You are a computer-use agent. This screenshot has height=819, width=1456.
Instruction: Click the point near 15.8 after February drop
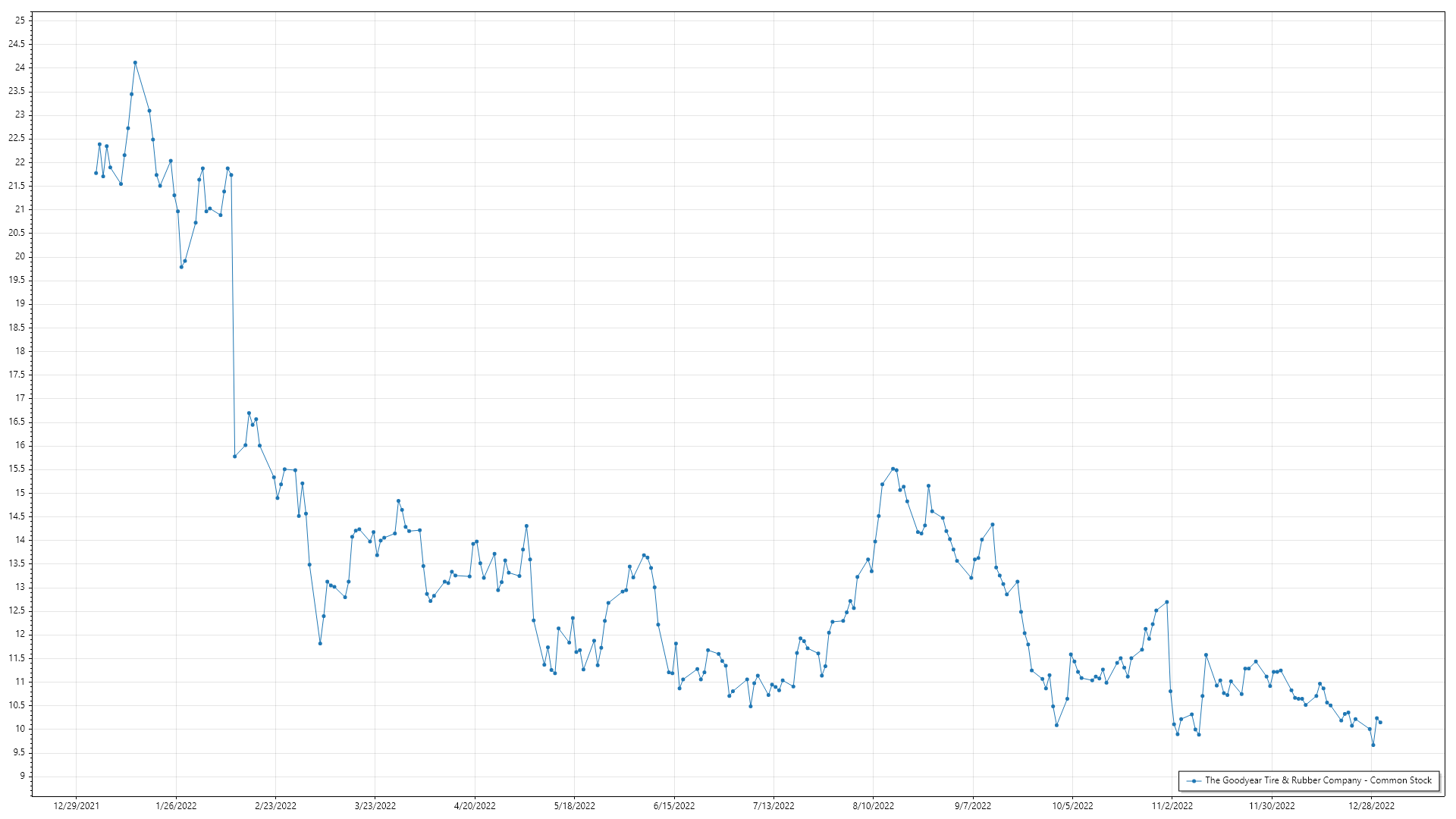point(234,457)
